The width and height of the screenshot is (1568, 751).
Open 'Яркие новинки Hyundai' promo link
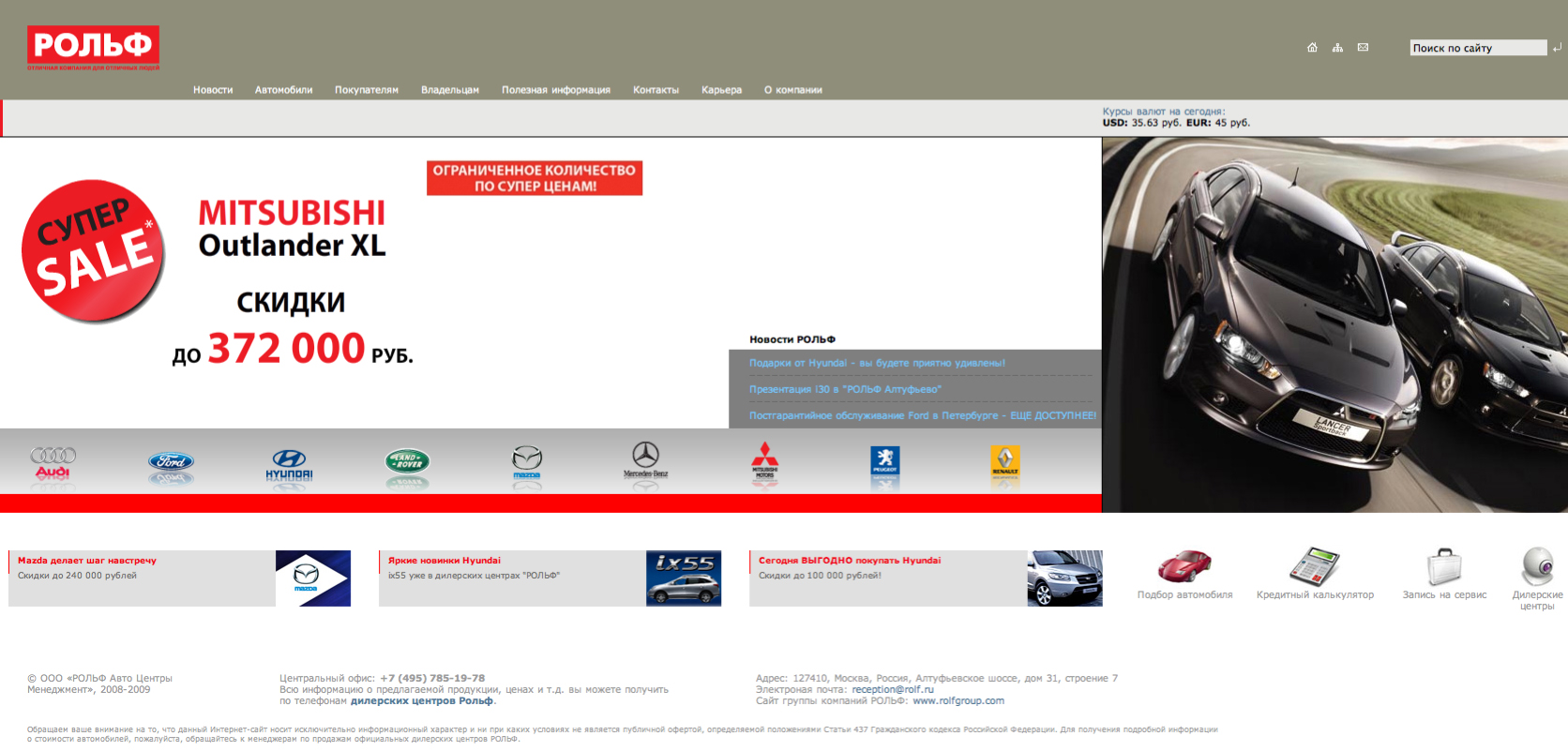(x=445, y=561)
